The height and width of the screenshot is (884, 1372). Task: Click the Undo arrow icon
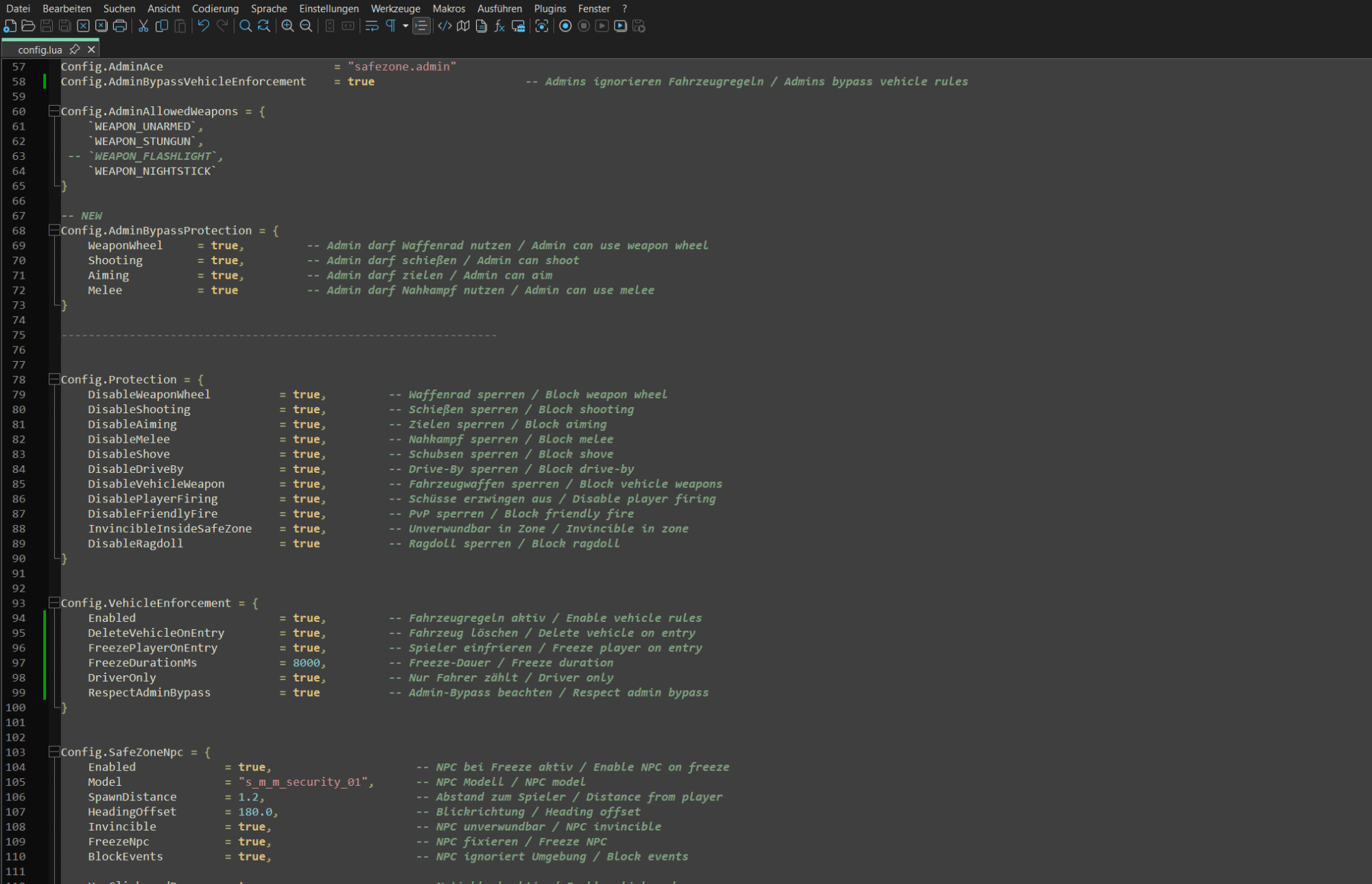click(204, 26)
